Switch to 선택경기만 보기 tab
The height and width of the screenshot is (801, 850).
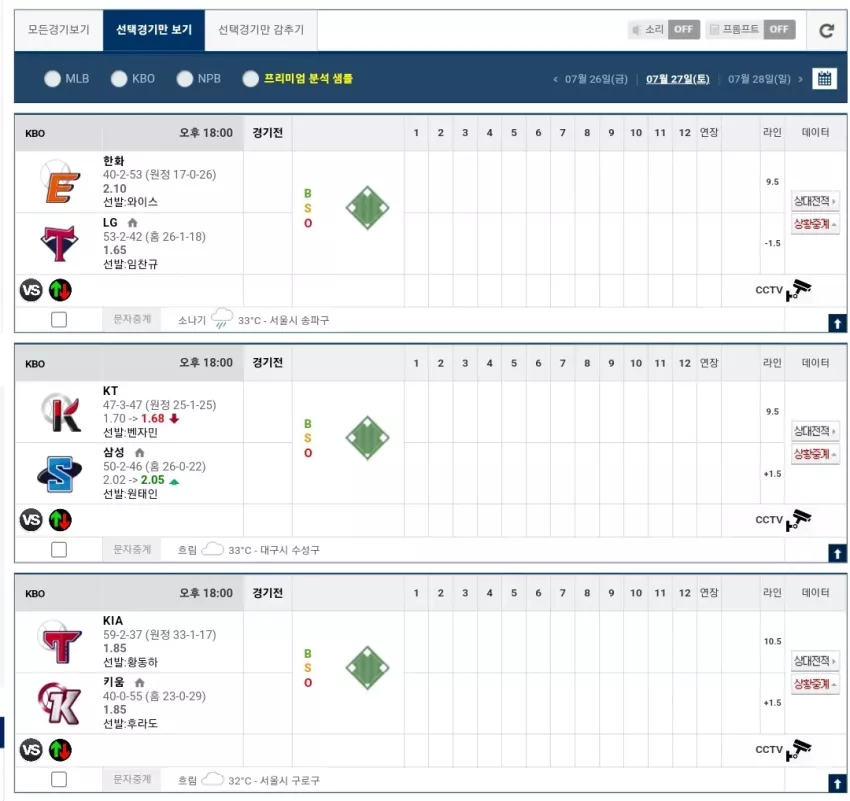[x=154, y=30]
